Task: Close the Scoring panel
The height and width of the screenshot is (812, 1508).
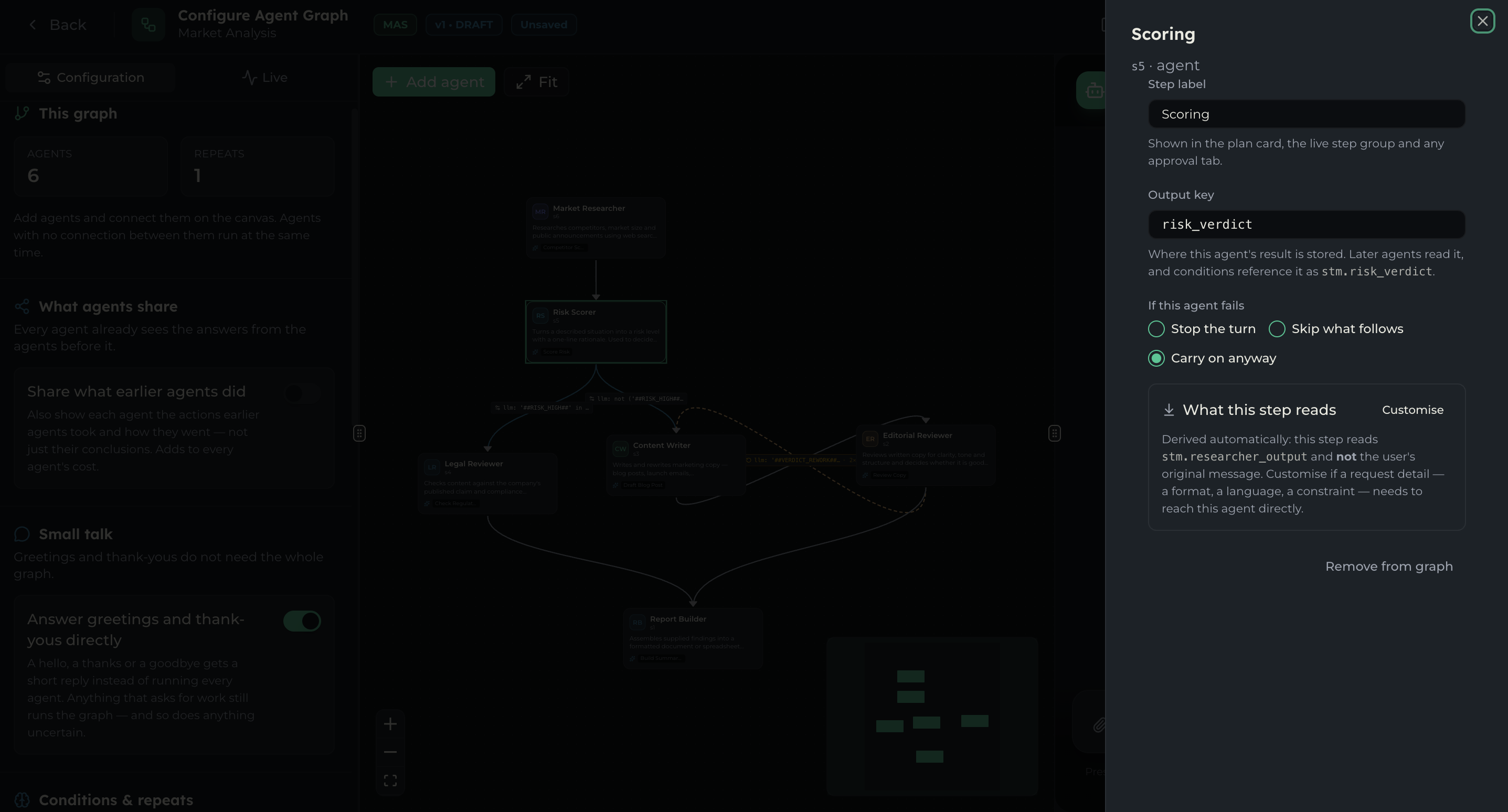Action: click(1482, 22)
